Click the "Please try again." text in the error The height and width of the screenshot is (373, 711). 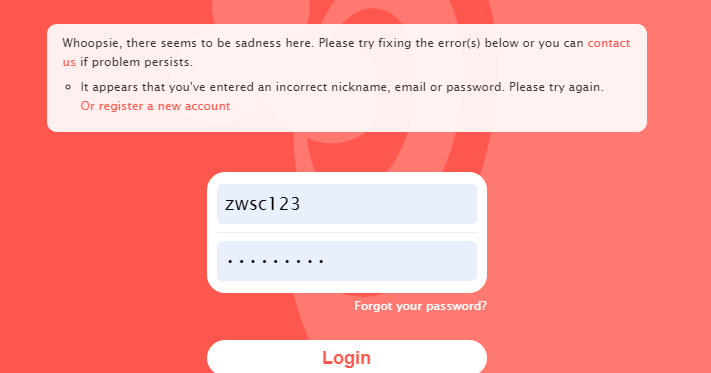click(x=556, y=87)
